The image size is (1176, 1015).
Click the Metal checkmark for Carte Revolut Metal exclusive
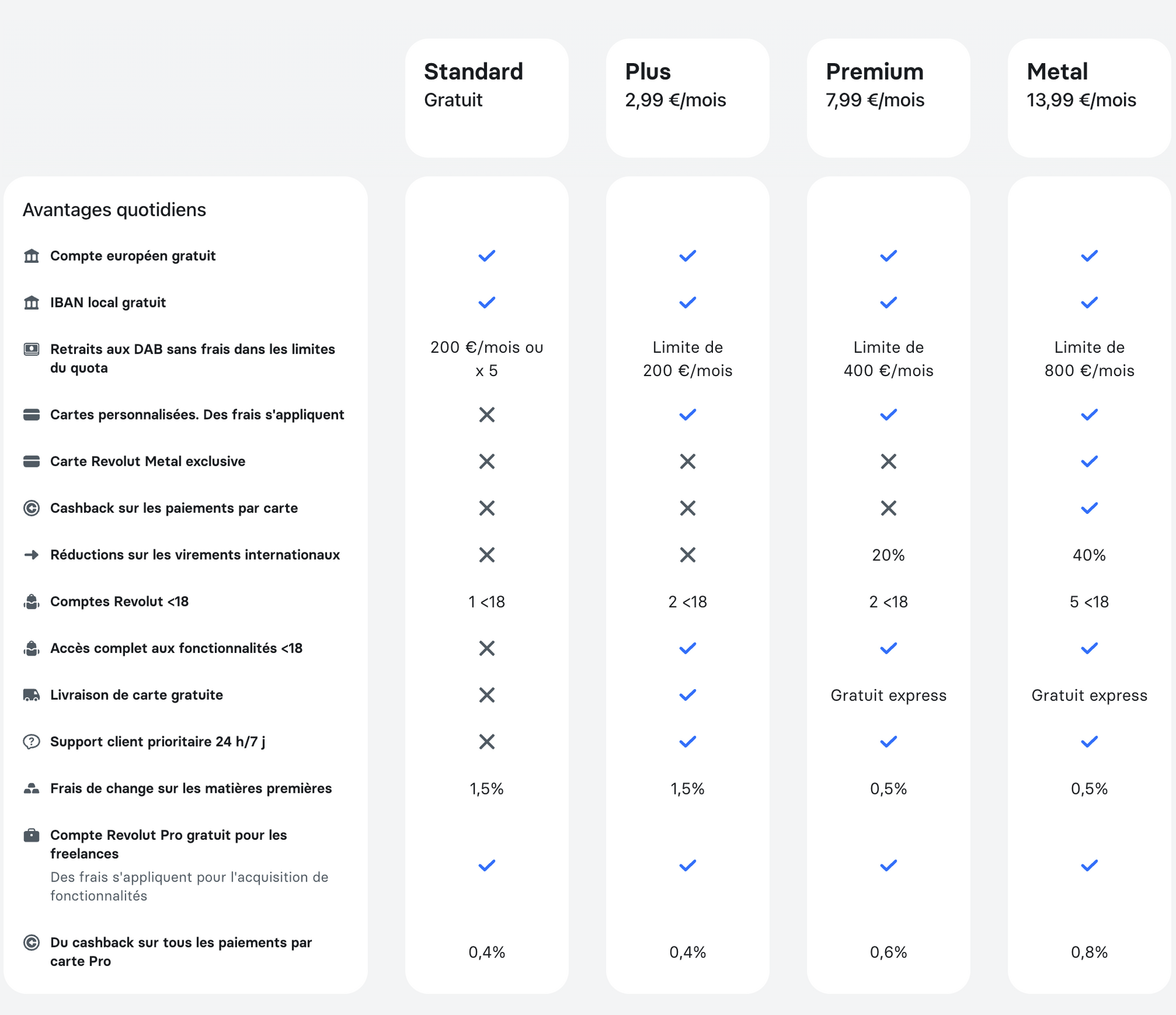click(x=1089, y=461)
